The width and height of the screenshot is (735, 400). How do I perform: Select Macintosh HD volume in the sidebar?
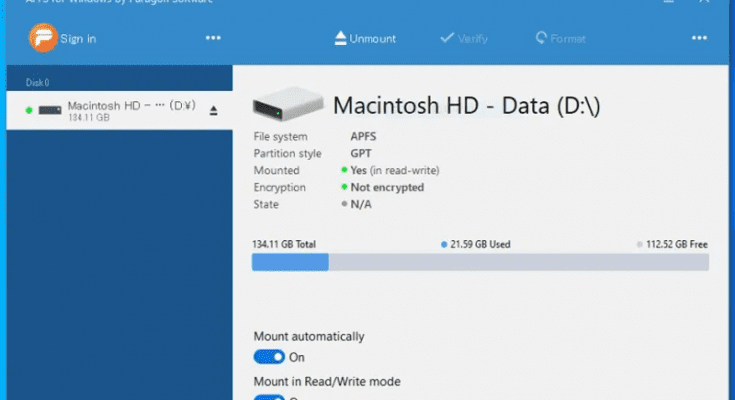[x=120, y=110]
